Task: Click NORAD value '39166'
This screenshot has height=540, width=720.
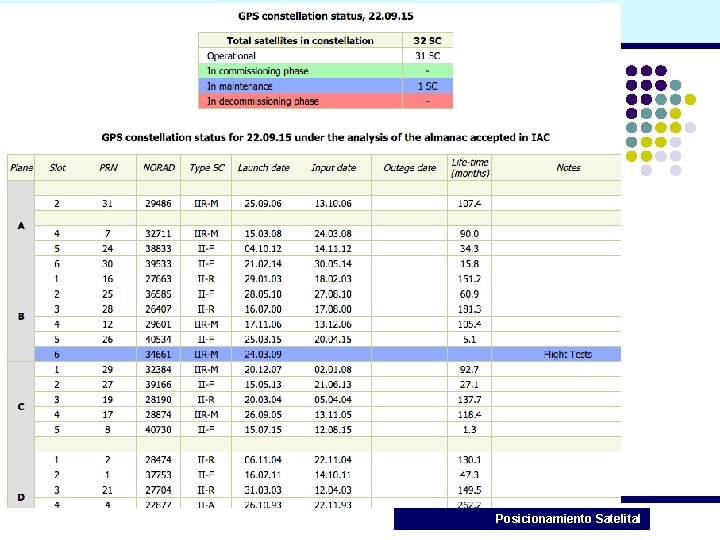Action: 158,385
